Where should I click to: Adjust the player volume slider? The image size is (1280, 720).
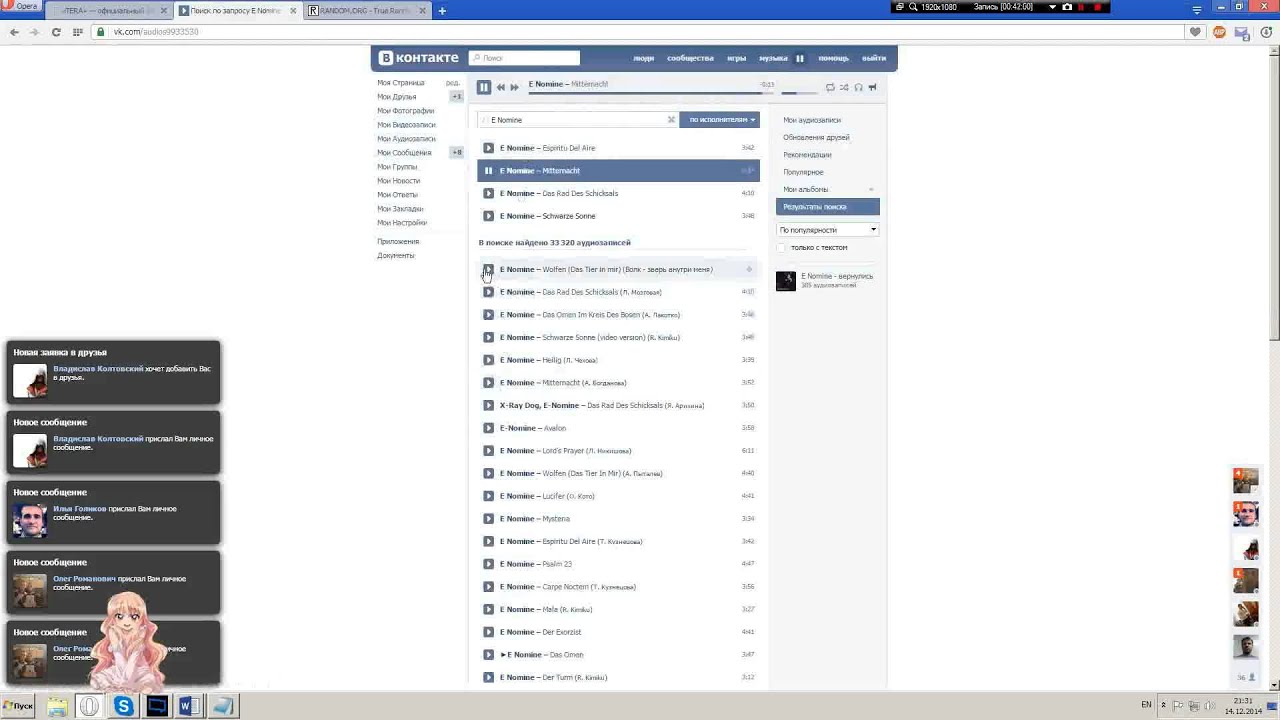pos(800,93)
